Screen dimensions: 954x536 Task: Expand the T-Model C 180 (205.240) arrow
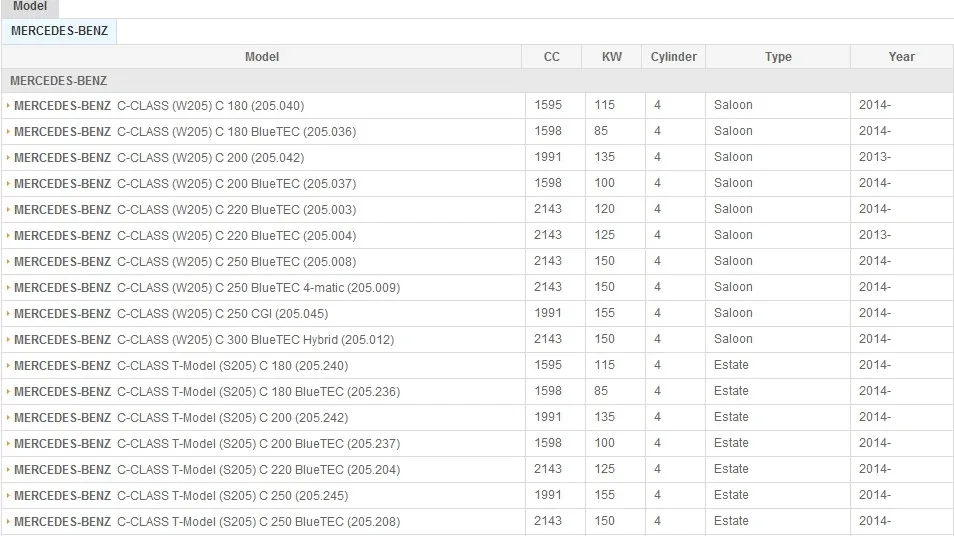click(8, 366)
